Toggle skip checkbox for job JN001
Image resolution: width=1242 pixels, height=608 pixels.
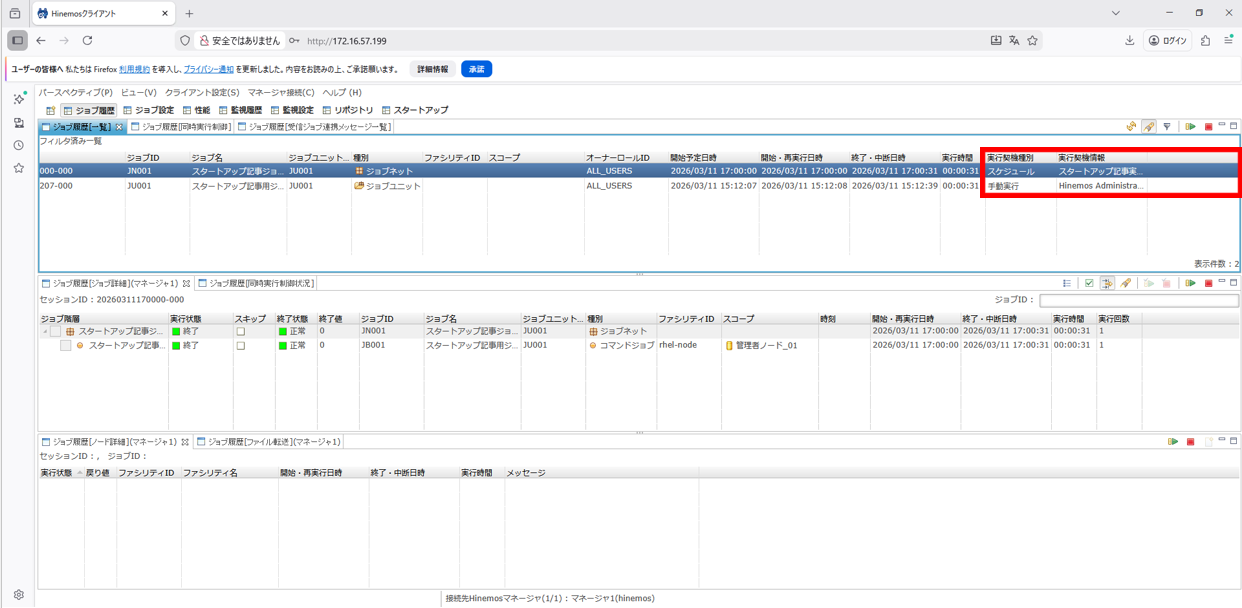(x=240, y=331)
